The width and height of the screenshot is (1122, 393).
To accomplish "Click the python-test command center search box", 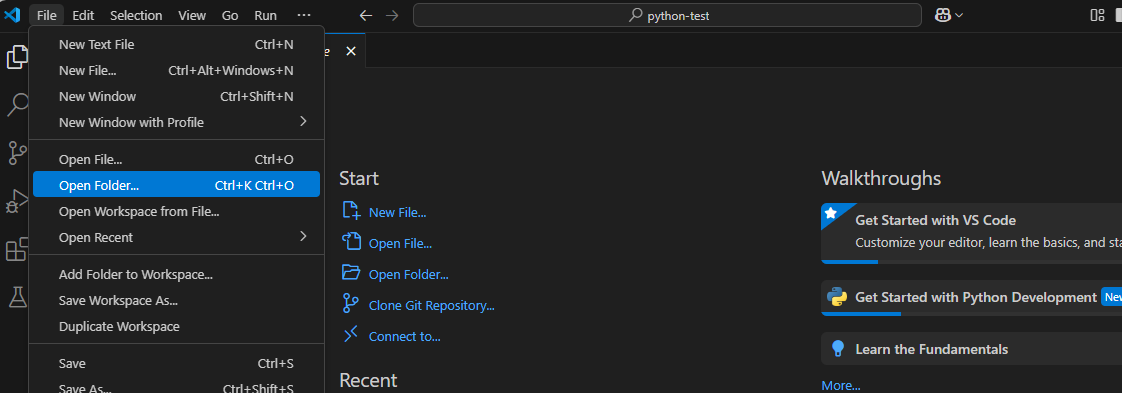I will click(667, 15).
